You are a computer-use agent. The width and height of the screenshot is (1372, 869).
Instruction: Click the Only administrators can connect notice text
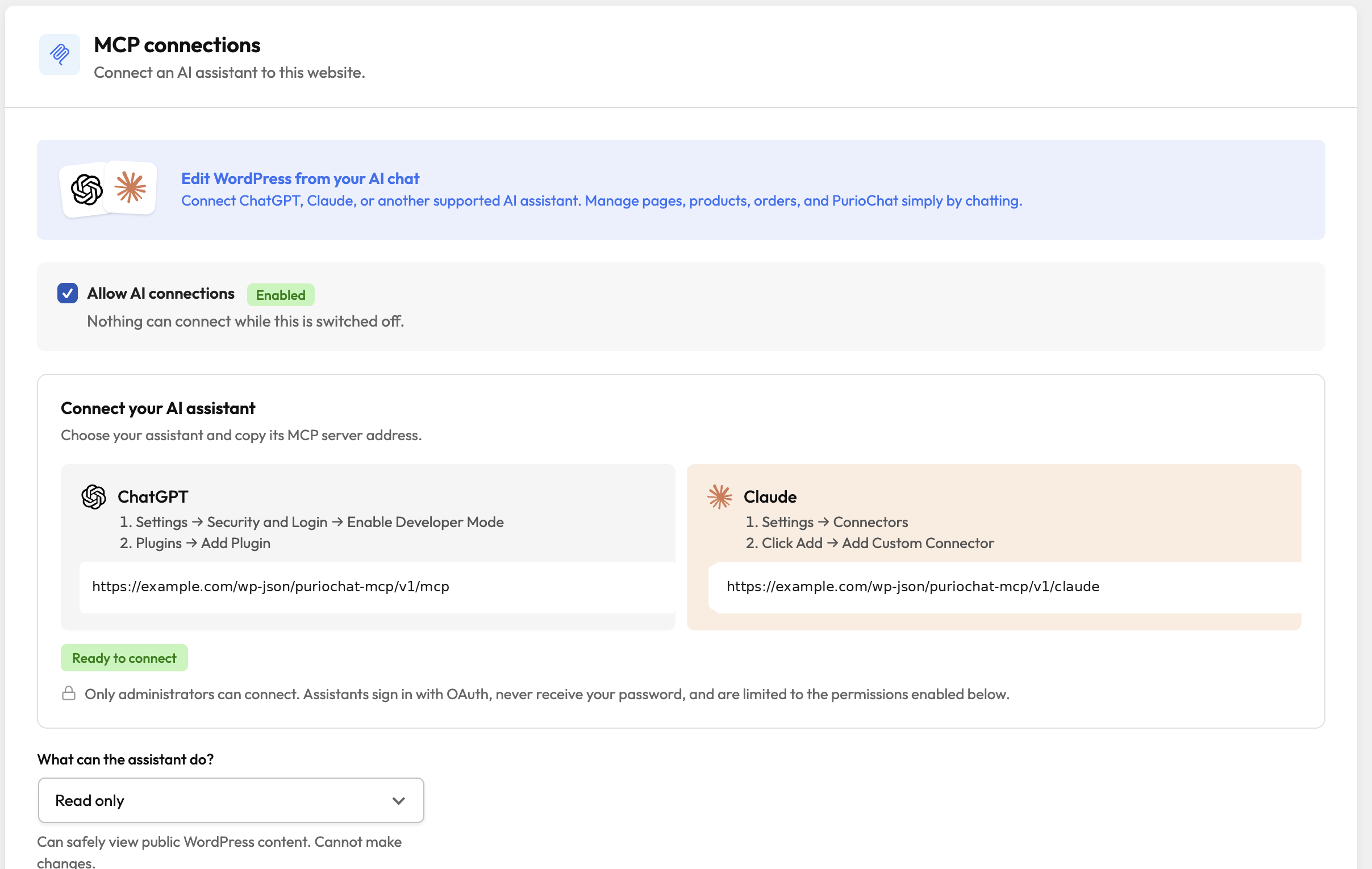(547, 694)
